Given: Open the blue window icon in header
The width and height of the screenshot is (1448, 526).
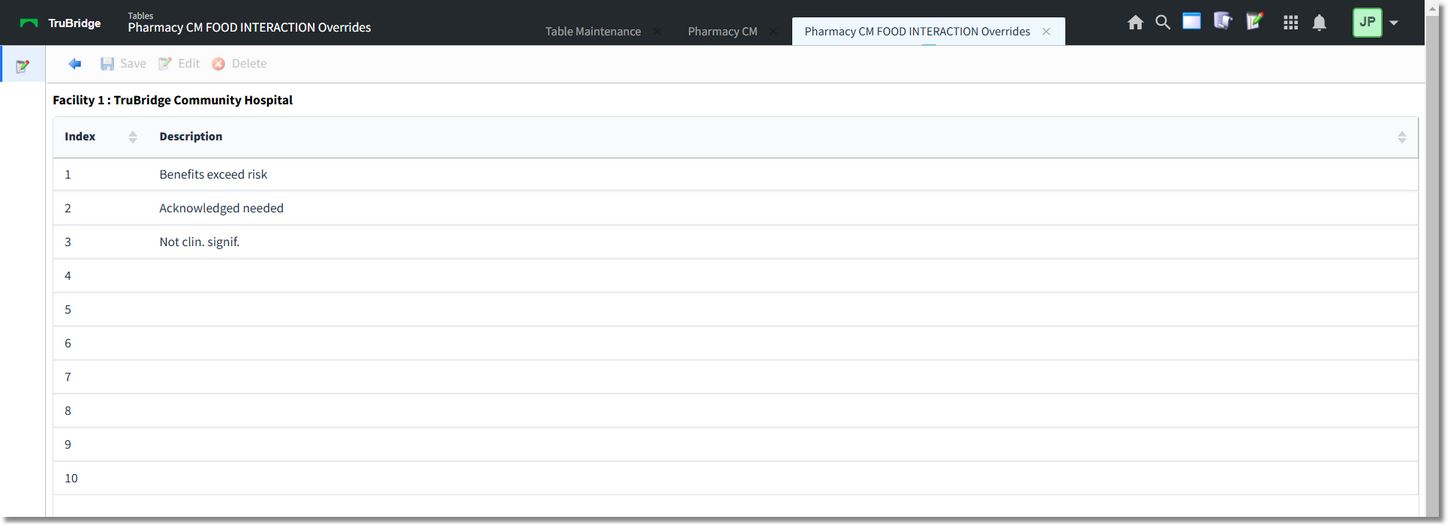Looking at the screenshot, I should coord(1191,21).
